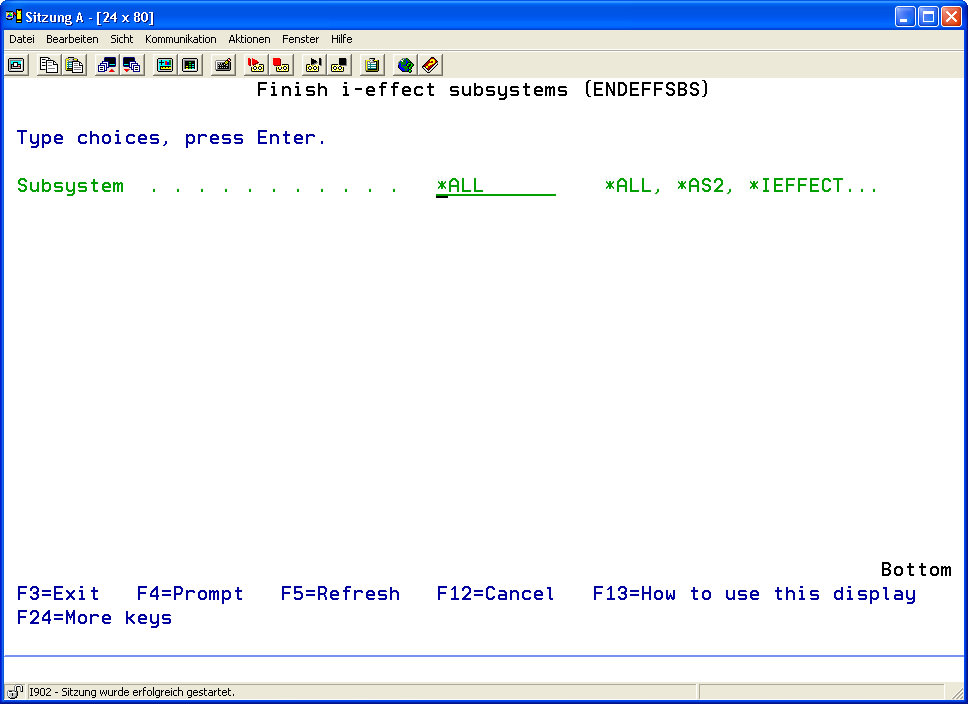Click F12=Cancel at the bottom

click(495, 594)
